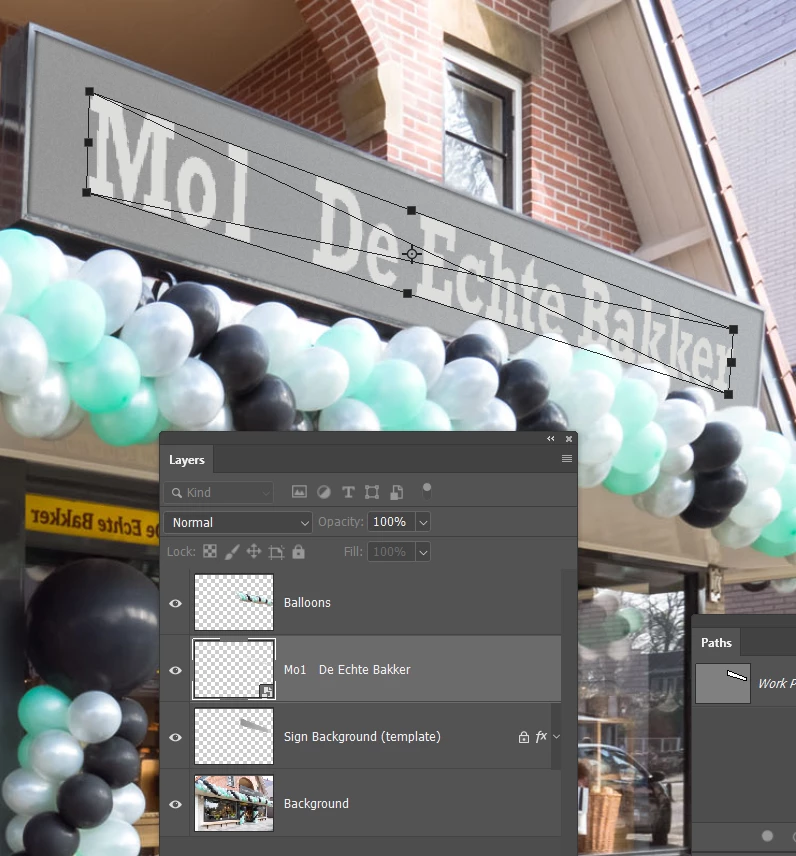The image size is (796, 856).
Task: Open the Fill slider dropdown arrow
Action: point(423,552)
